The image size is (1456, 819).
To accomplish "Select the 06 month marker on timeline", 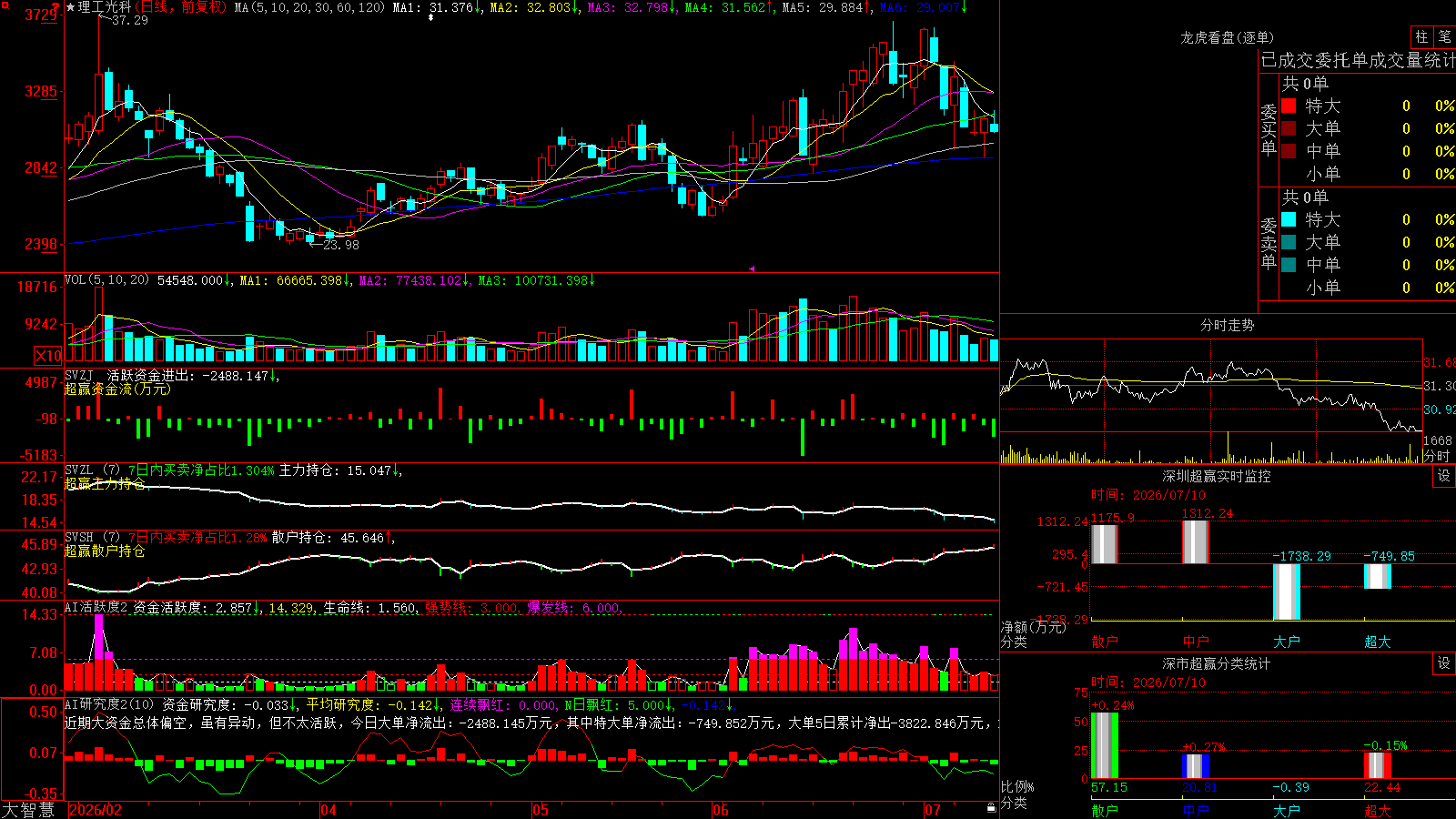I will point(721,810).
